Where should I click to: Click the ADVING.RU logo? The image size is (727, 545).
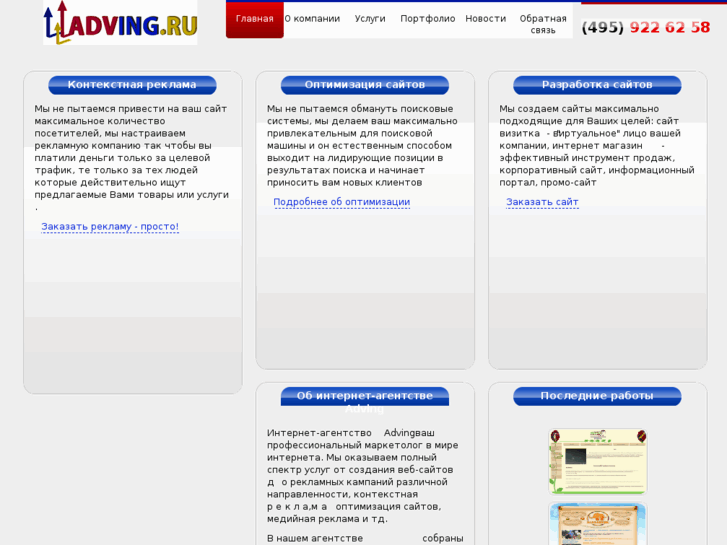coord(120,23)
